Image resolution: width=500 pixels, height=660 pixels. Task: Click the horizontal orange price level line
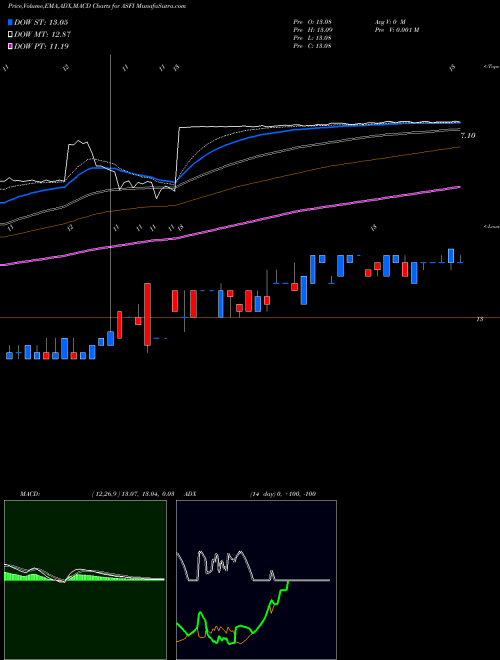pyautogui.click(x=250, y=317)
